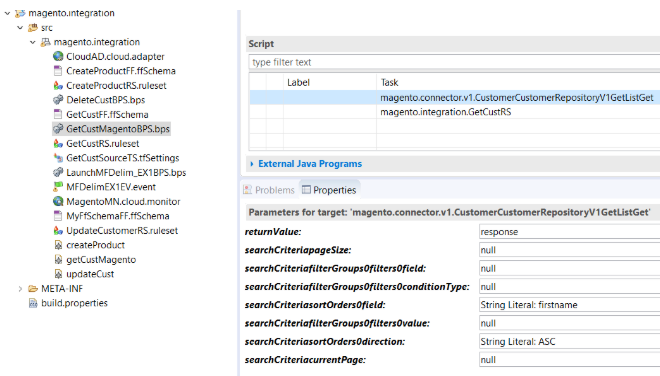Screen dimensions: 660x376
Task: Select MyFfSchemaFF.ffSchema in the tree
Action: pyautogui.click(x=117, y=216)
